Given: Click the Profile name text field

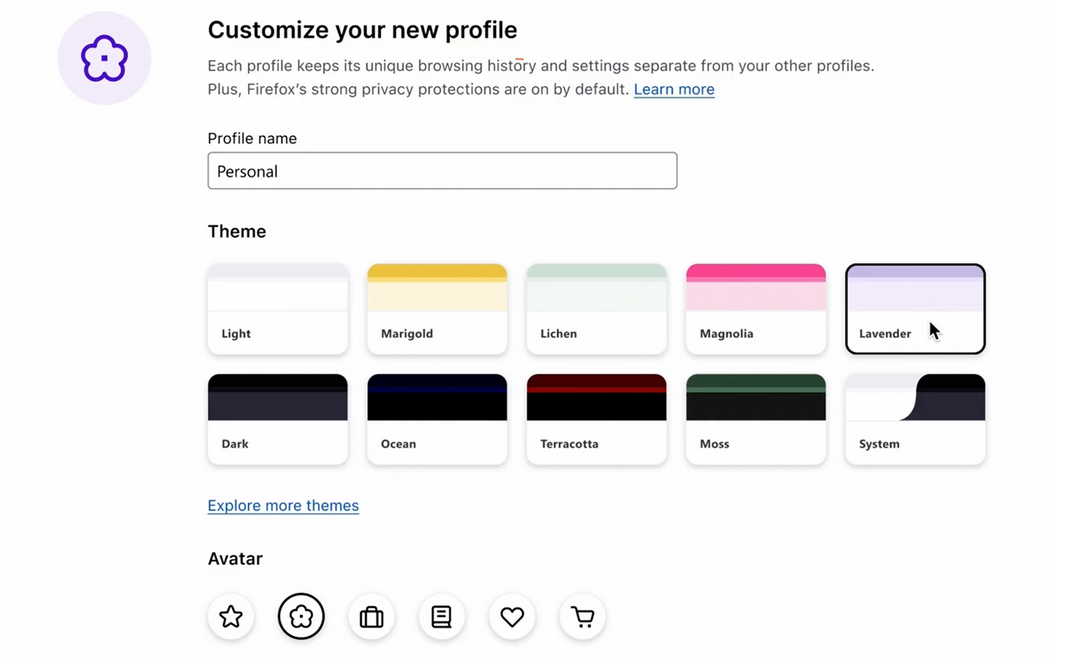Looking at the screenshot, I should tap(442, 171).
